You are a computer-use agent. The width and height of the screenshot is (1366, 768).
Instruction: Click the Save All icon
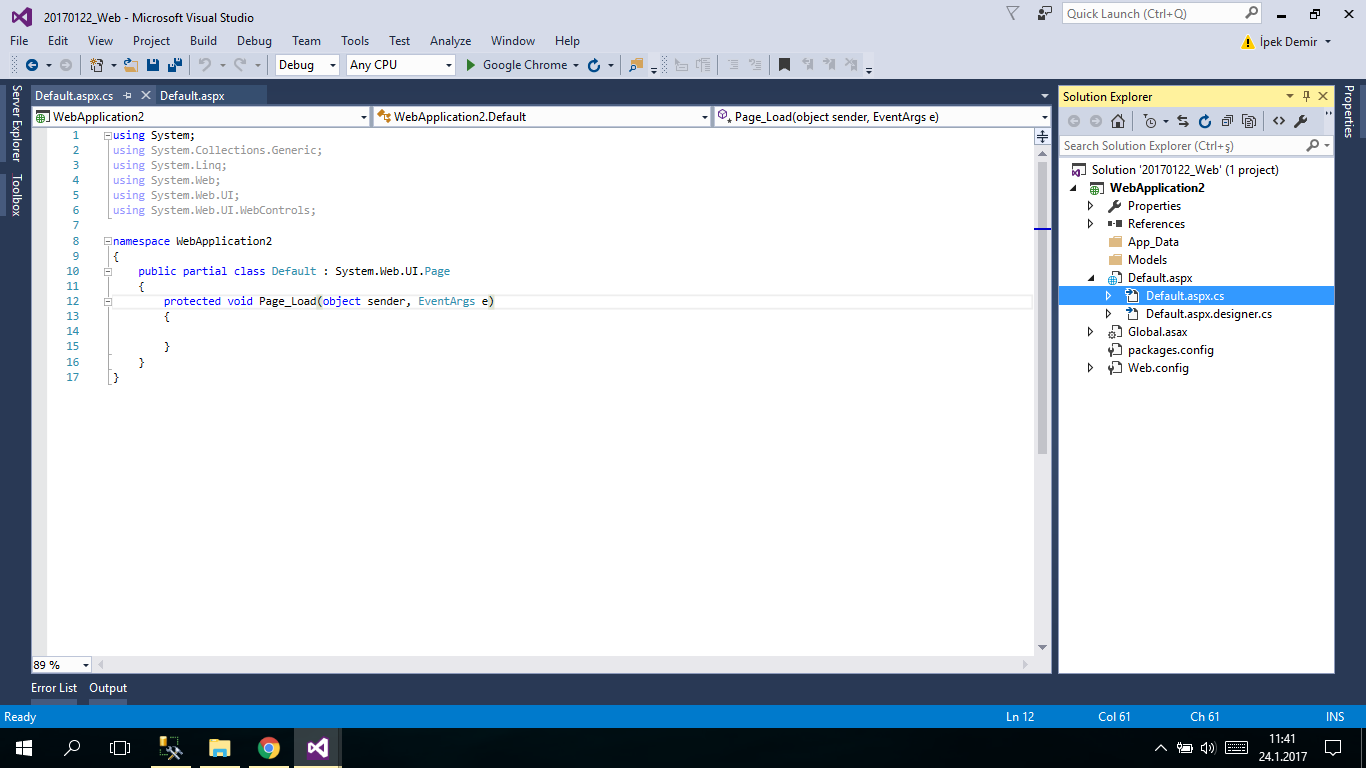[x=176, y=64]
